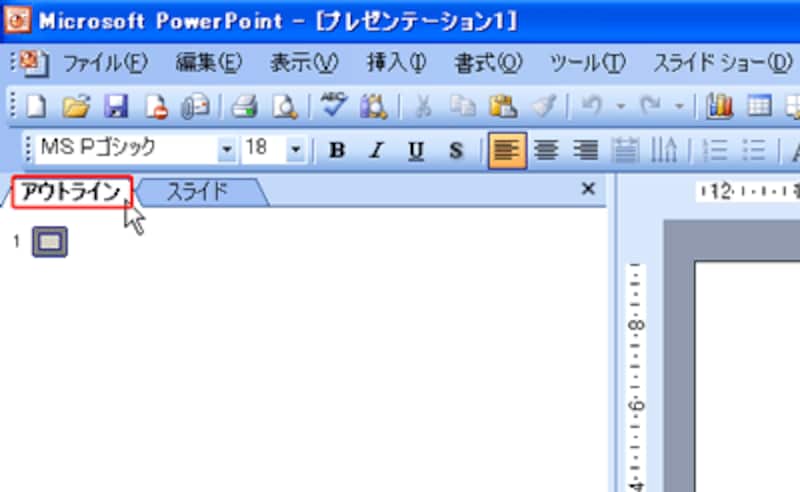
Task: Toggle Underline formatting
Action: [416, 150]
